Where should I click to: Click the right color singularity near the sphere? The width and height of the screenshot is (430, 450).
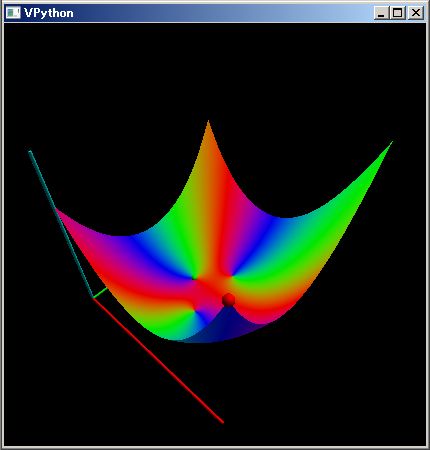[231, 276]
